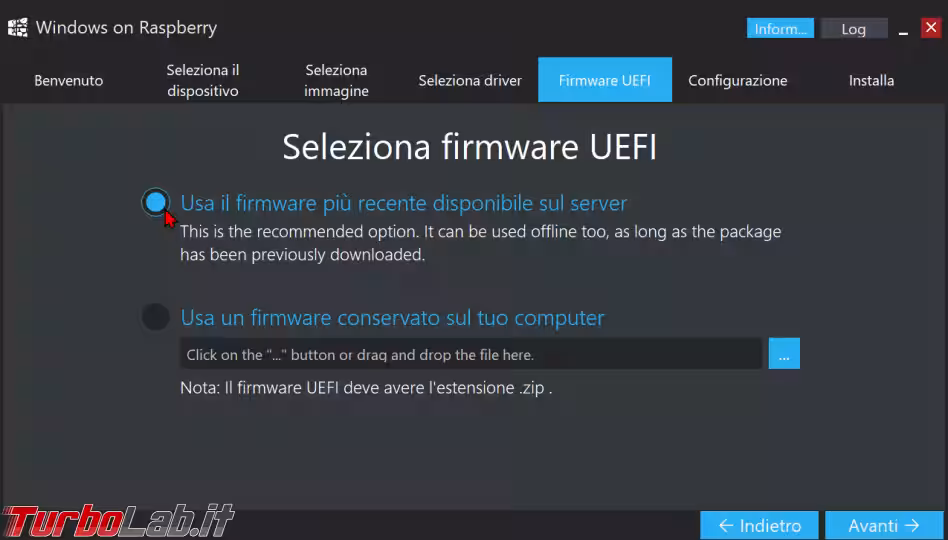Viewport: 948px width, 540px height.
Task: Open the Configurazione tab
Action: coord(738,80)
